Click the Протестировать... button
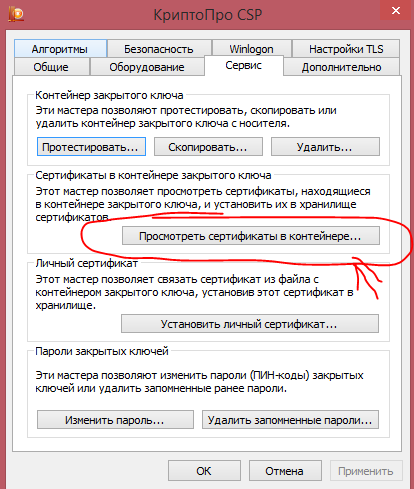This screenshot has width=414, height=489. pyautogui.click(x=91, y=147)
